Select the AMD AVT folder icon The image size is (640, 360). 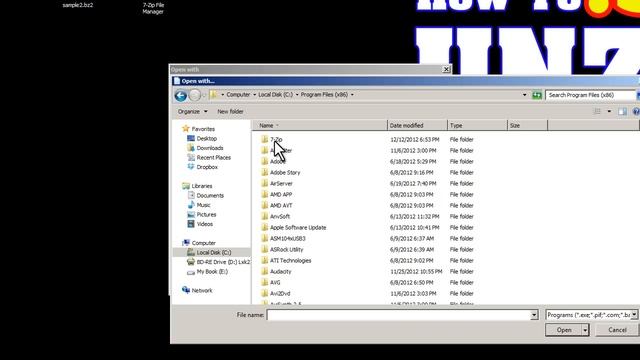click(x=264, y=206)
